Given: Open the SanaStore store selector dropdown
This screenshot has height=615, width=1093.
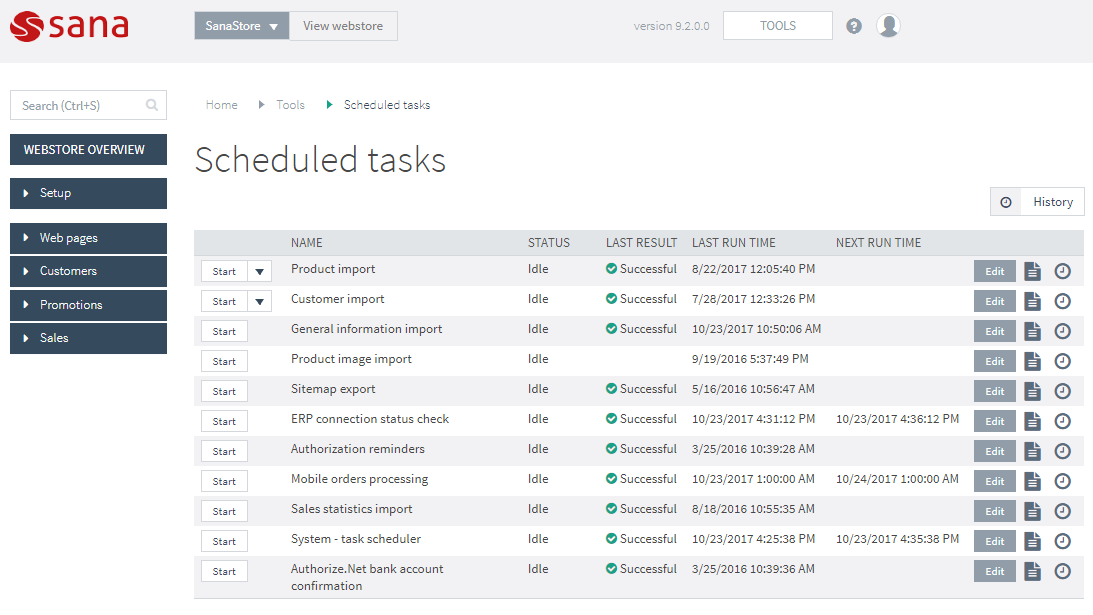Looking at the screenshot, I should [x=241, y=25].
